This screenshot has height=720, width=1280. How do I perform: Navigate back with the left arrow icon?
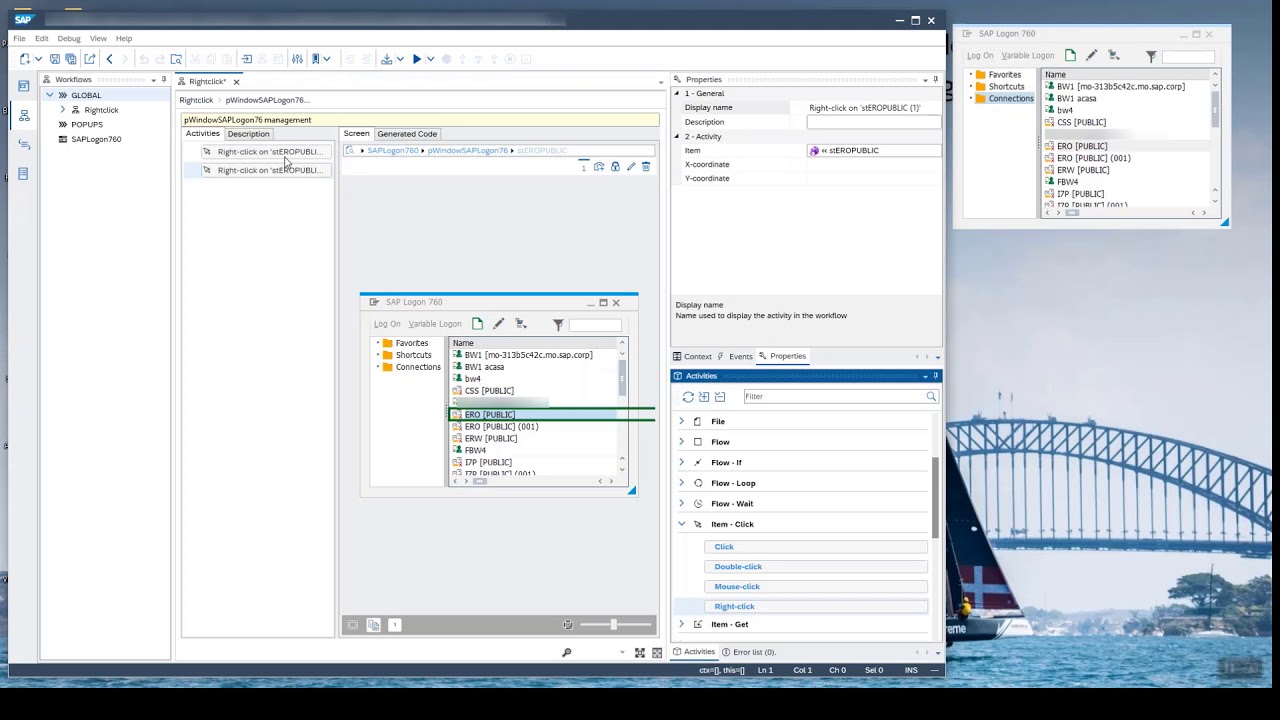(x=109, y=59)
